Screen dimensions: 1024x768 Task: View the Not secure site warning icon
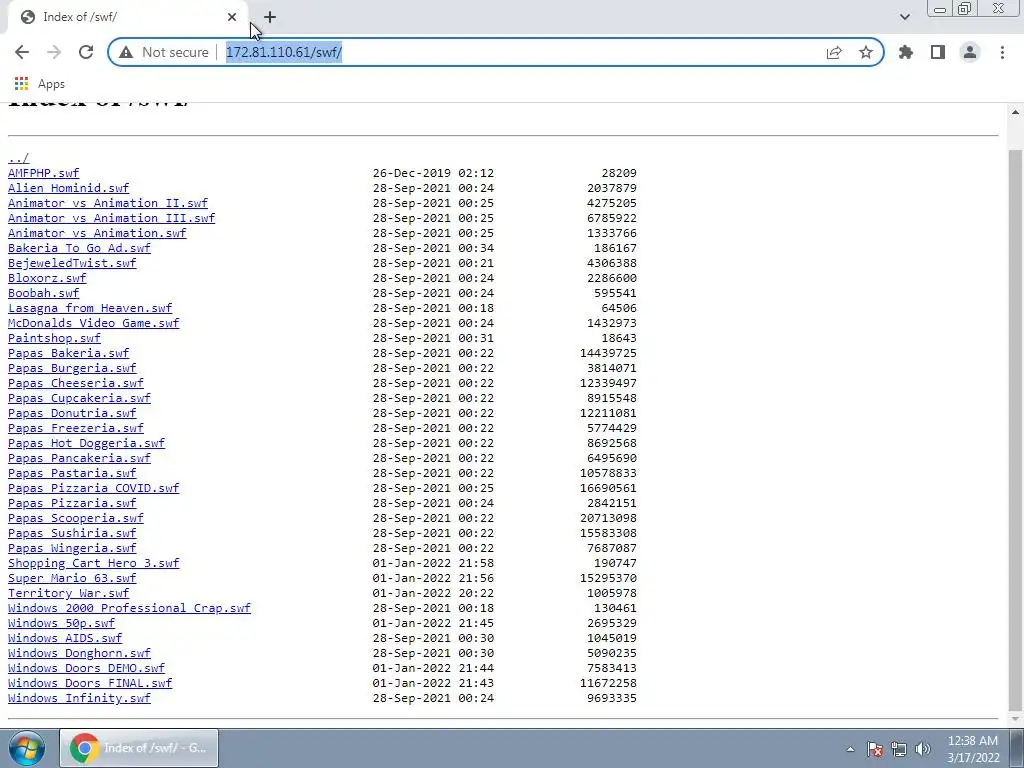click(126, 52)
